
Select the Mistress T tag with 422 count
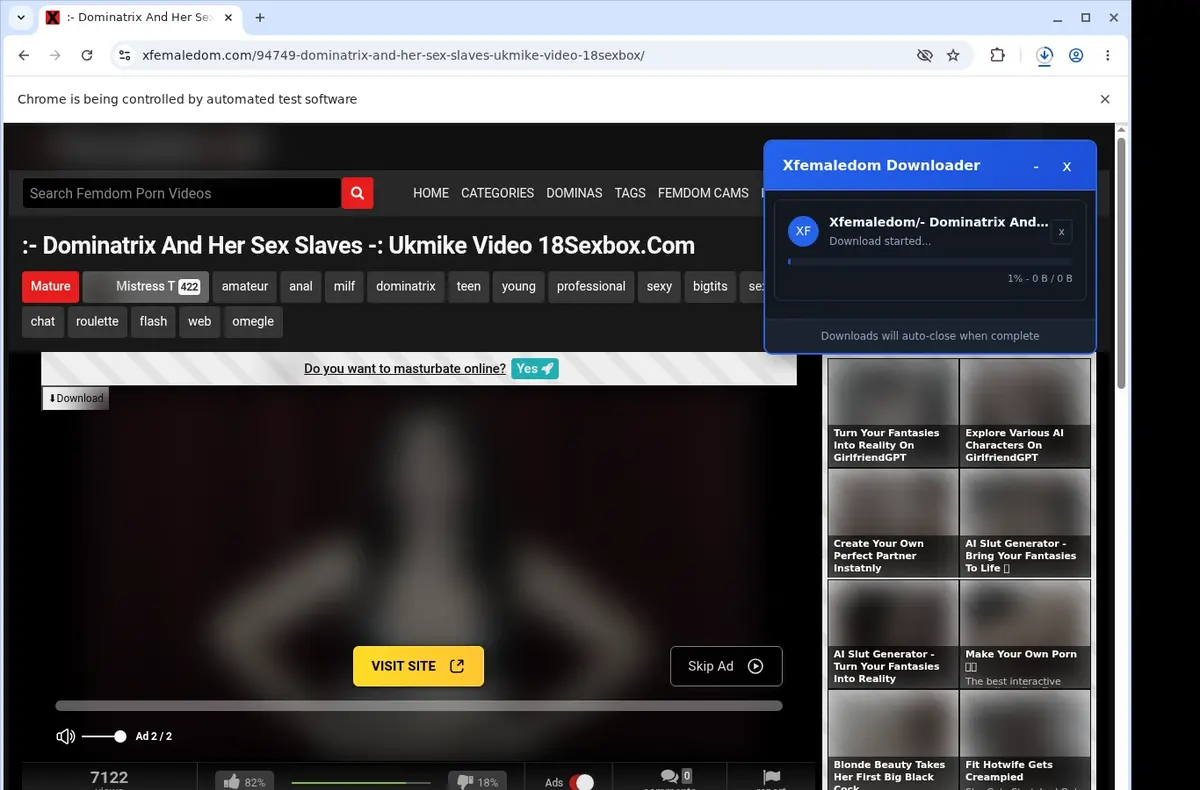pos(146,286)
